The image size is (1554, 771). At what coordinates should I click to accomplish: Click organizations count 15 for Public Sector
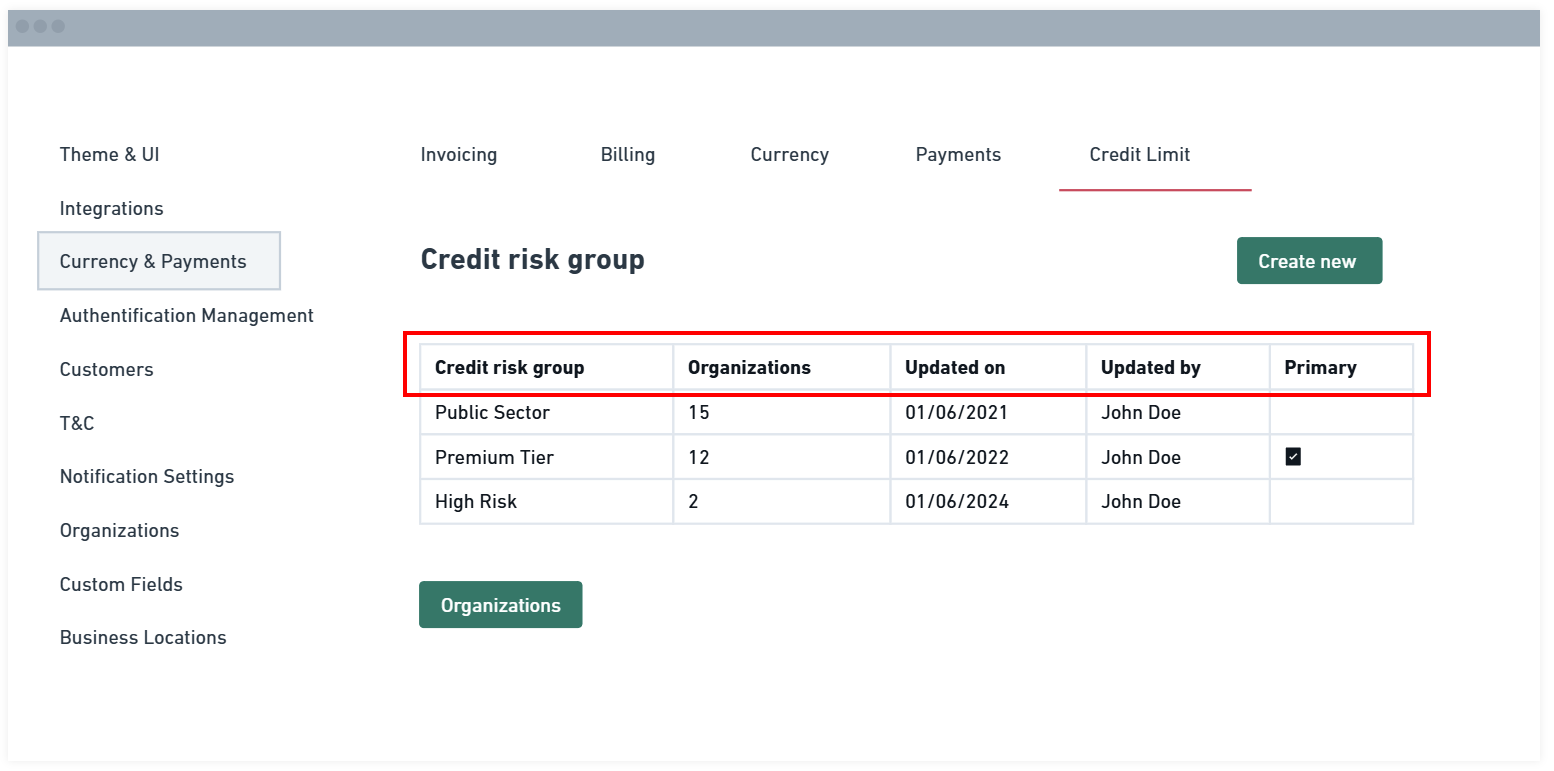point(698,412)
